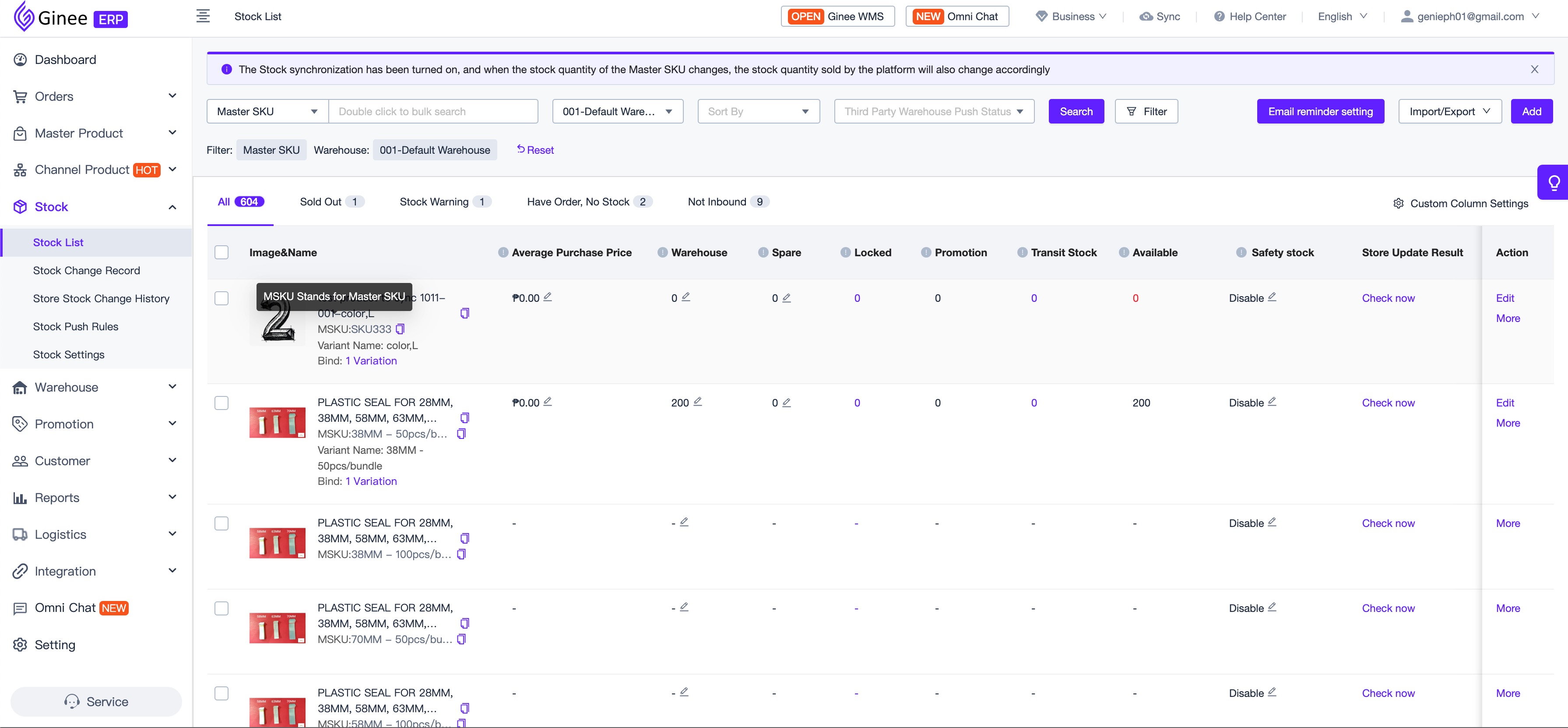
Task: Click Email reminder setting button
Action: [x=1320, y=112]
